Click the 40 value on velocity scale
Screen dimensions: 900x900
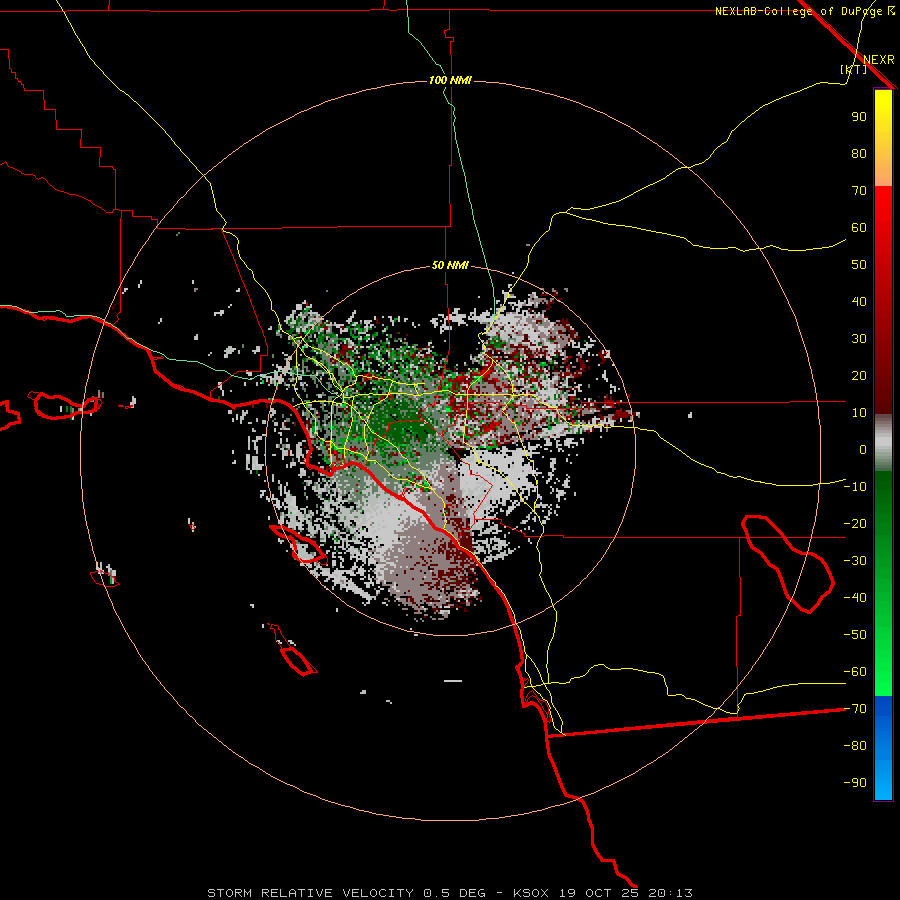pyautogui.click(x=859, y=302)
